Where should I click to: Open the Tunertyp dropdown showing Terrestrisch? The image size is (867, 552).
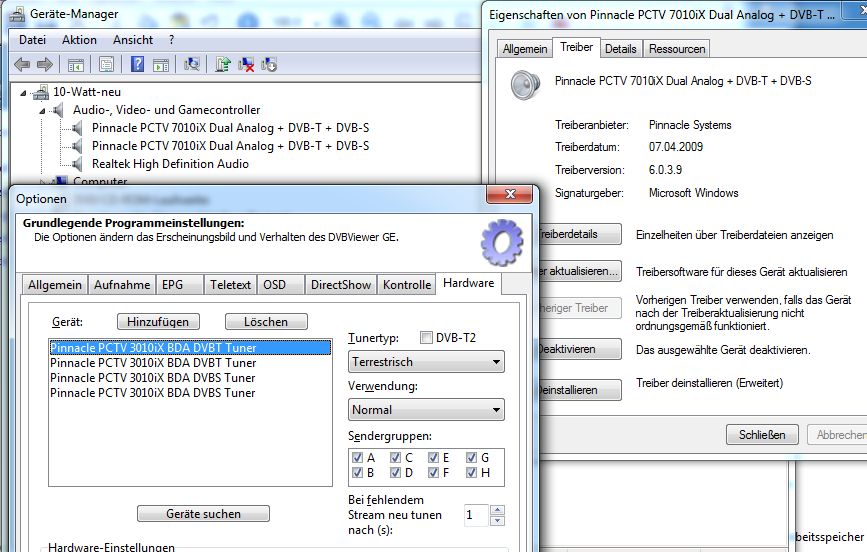tap(426, 362)
